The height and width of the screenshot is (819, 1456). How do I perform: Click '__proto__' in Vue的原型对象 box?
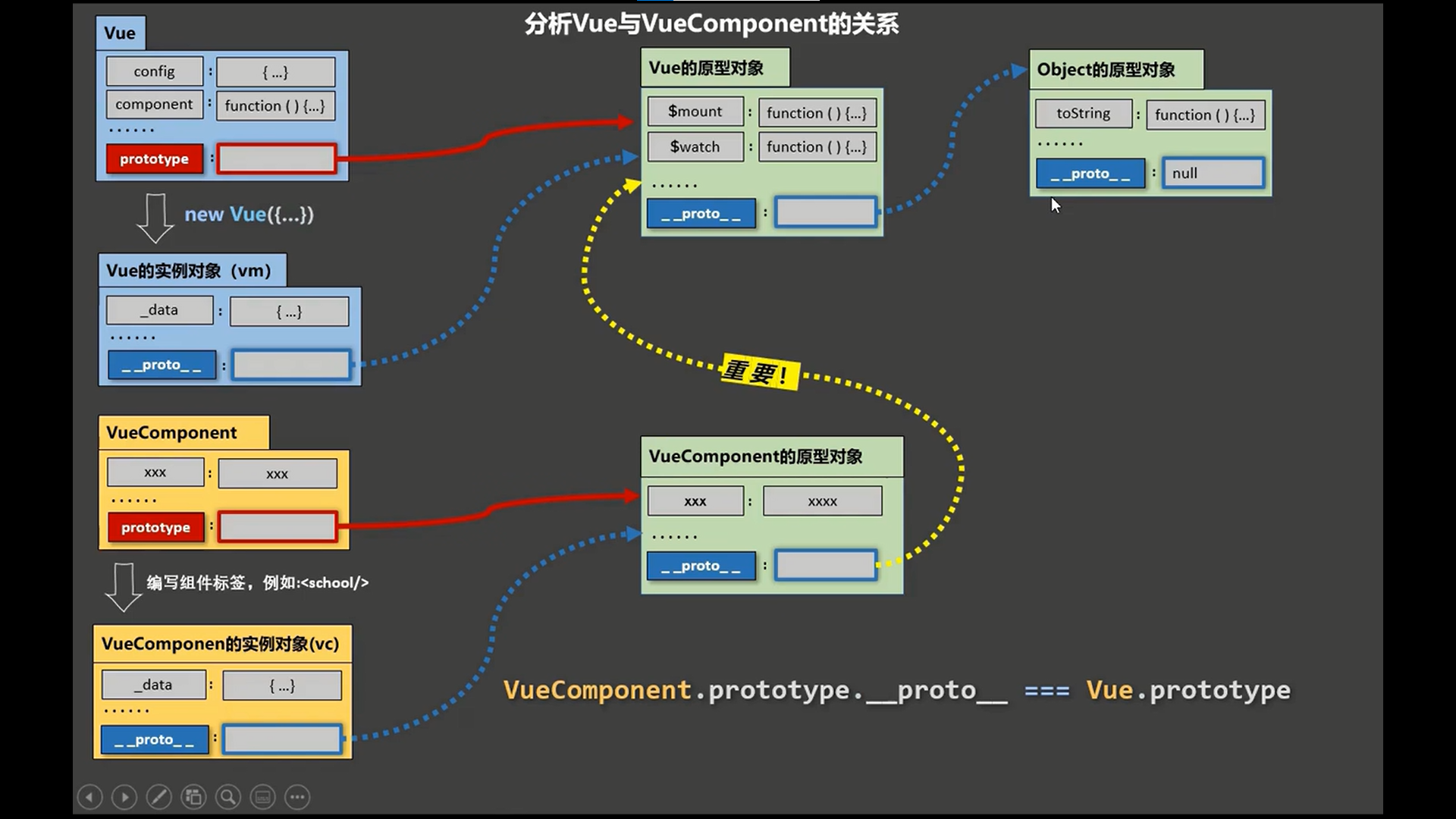701,214
